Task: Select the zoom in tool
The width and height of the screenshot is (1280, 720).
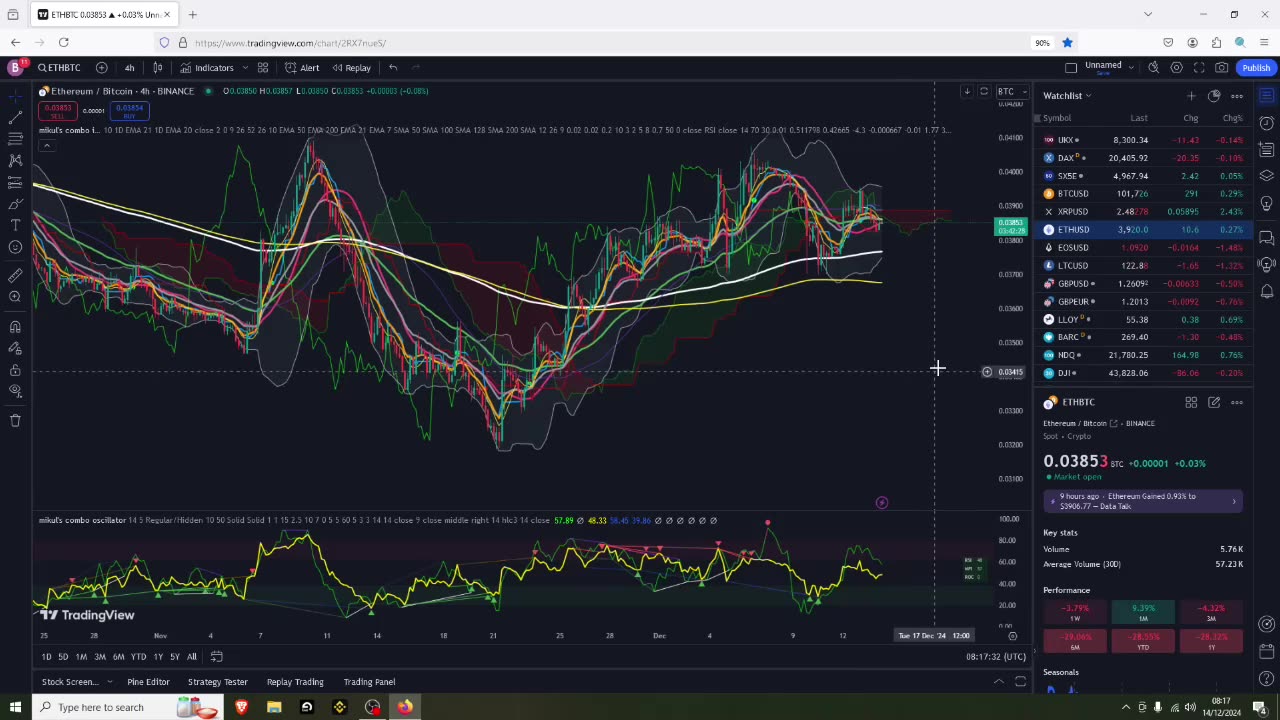Action: 15,297
